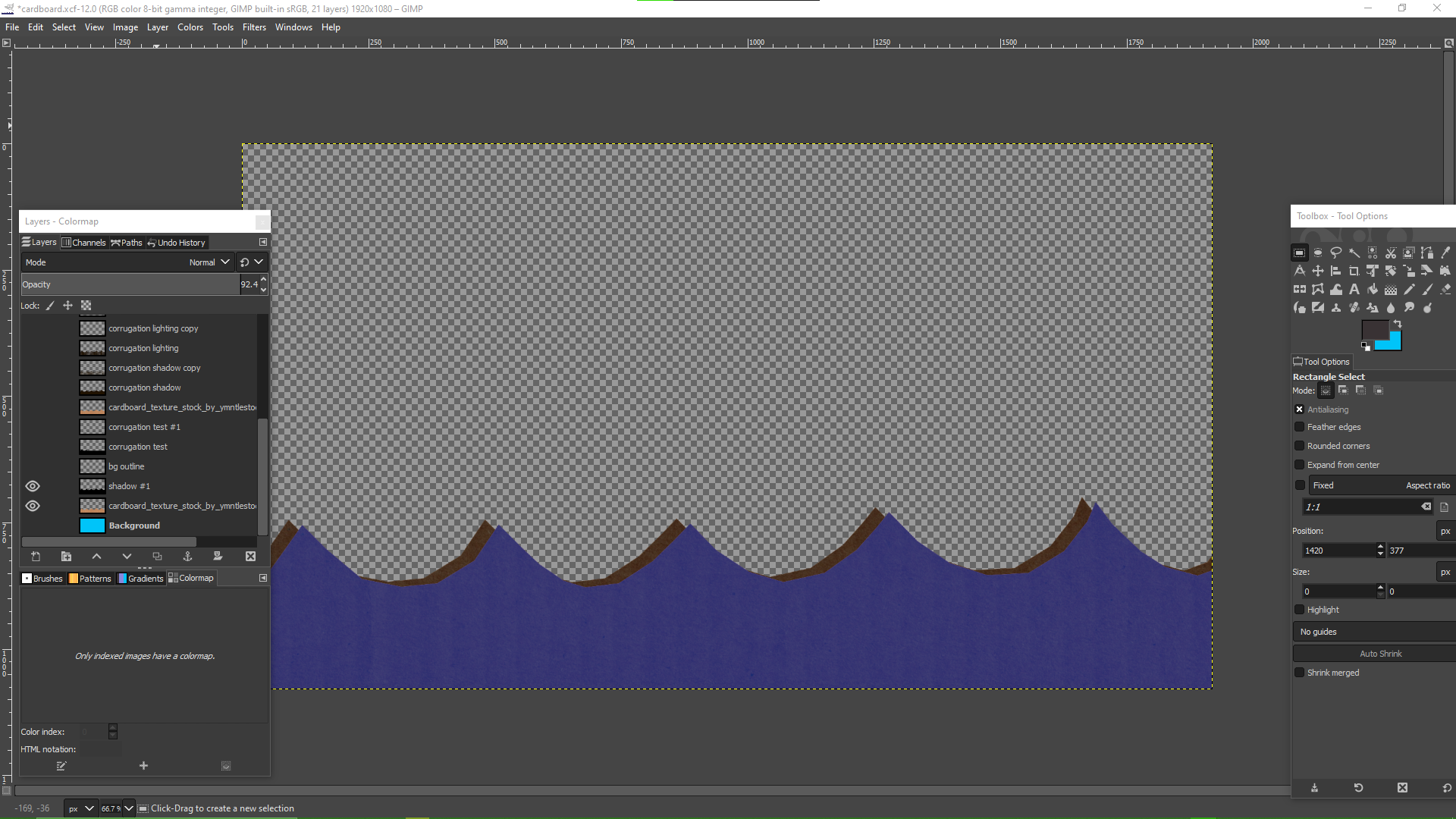Image resolution: width=1456 pixels, height=819 pixels.
Task: Select the Fuzzy Select wand tool
Action: tap(1354, 253)
